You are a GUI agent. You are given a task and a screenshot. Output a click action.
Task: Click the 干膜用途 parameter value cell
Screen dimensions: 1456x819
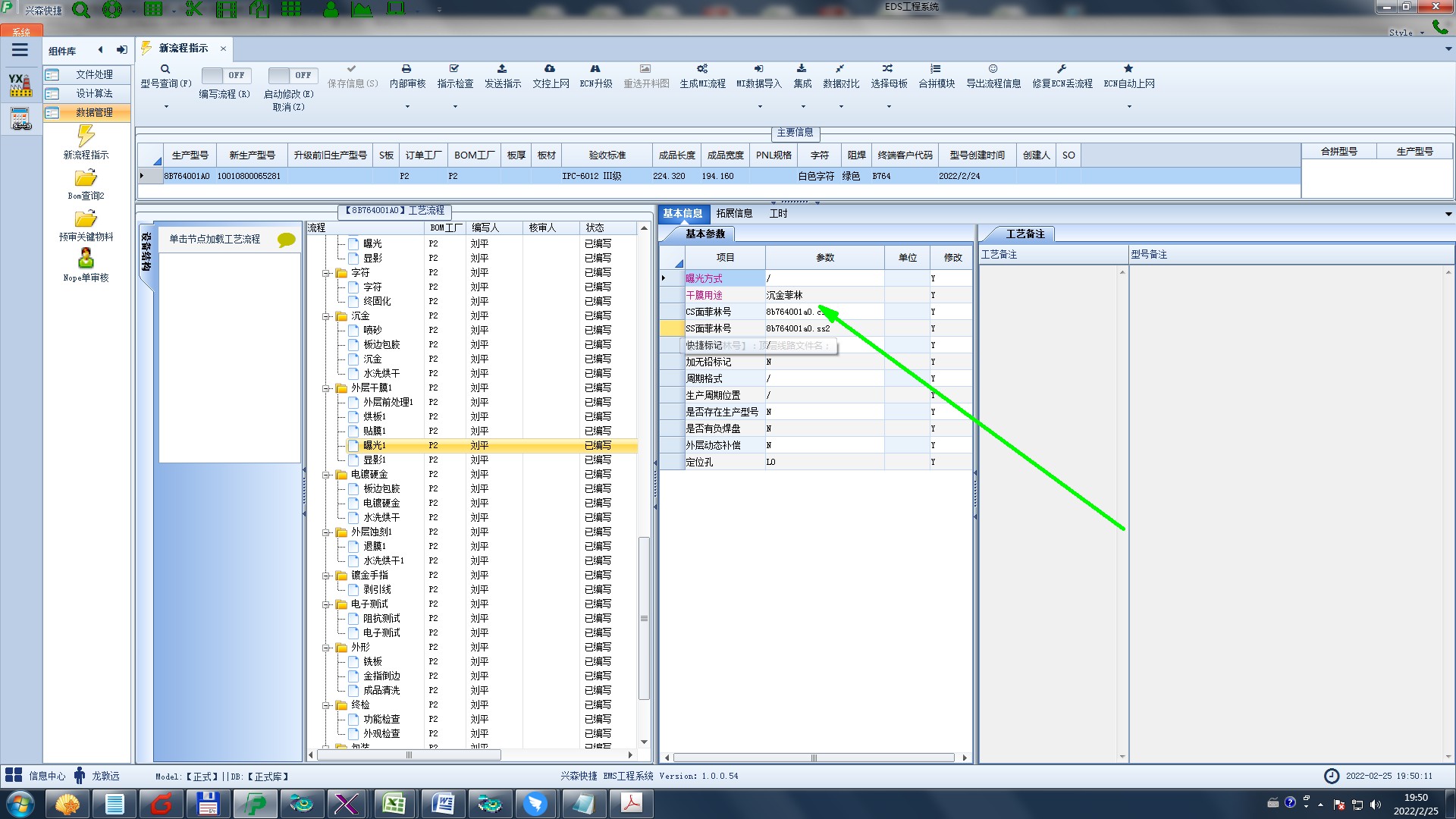[x=824, y=295]
